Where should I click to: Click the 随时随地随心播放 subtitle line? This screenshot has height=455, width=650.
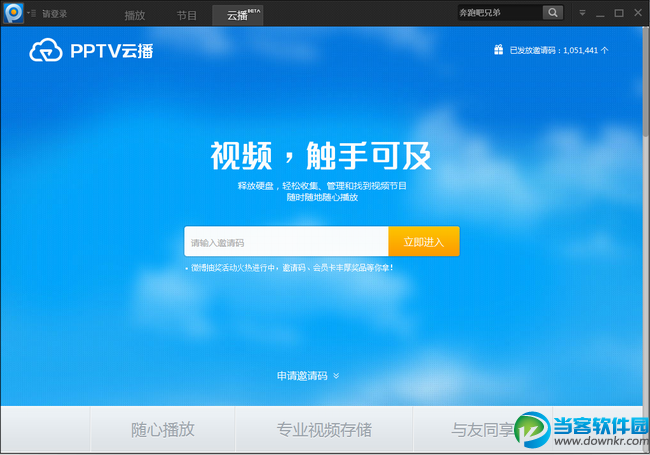(x=322, y=197)
